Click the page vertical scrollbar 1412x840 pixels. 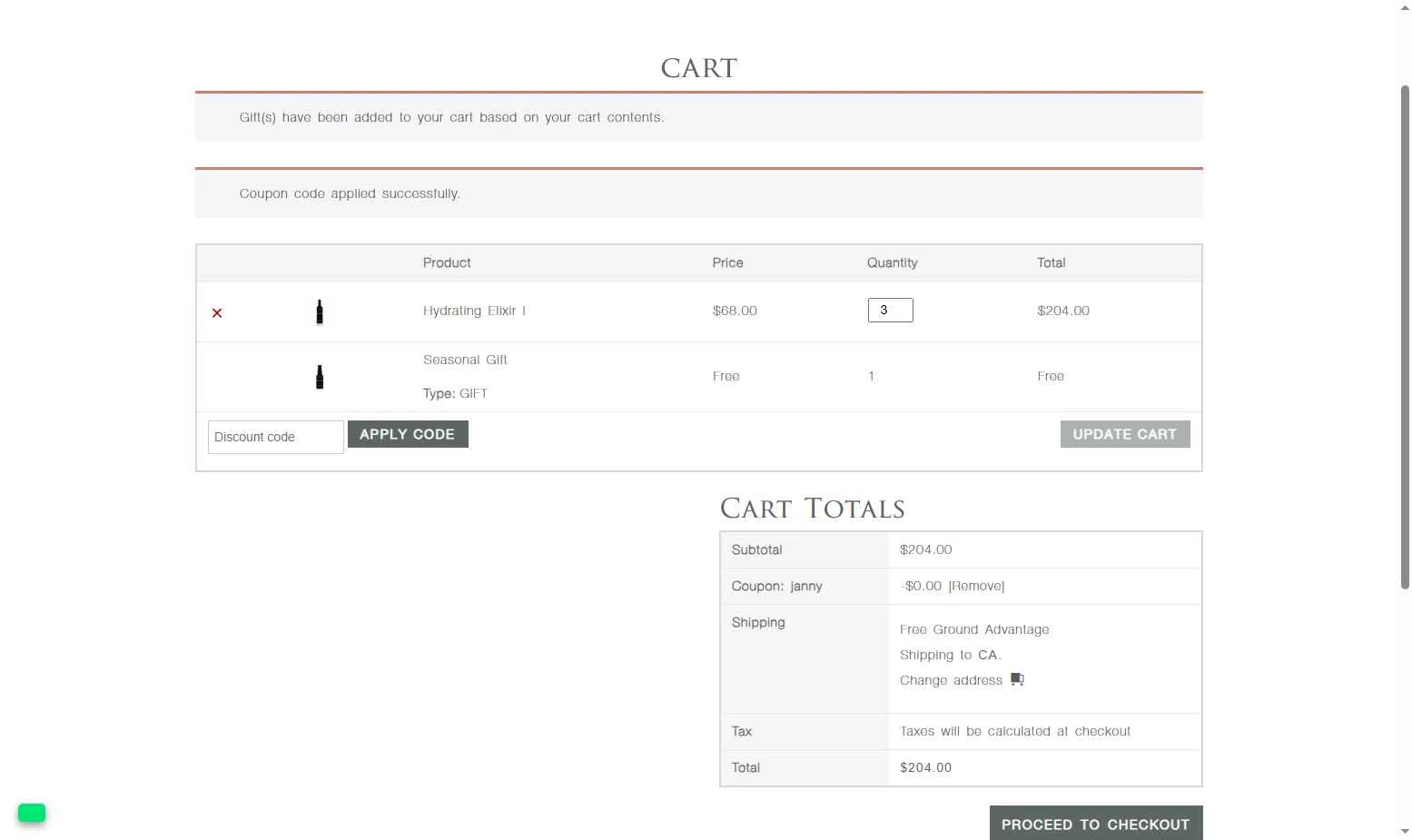pos(1405,336)
